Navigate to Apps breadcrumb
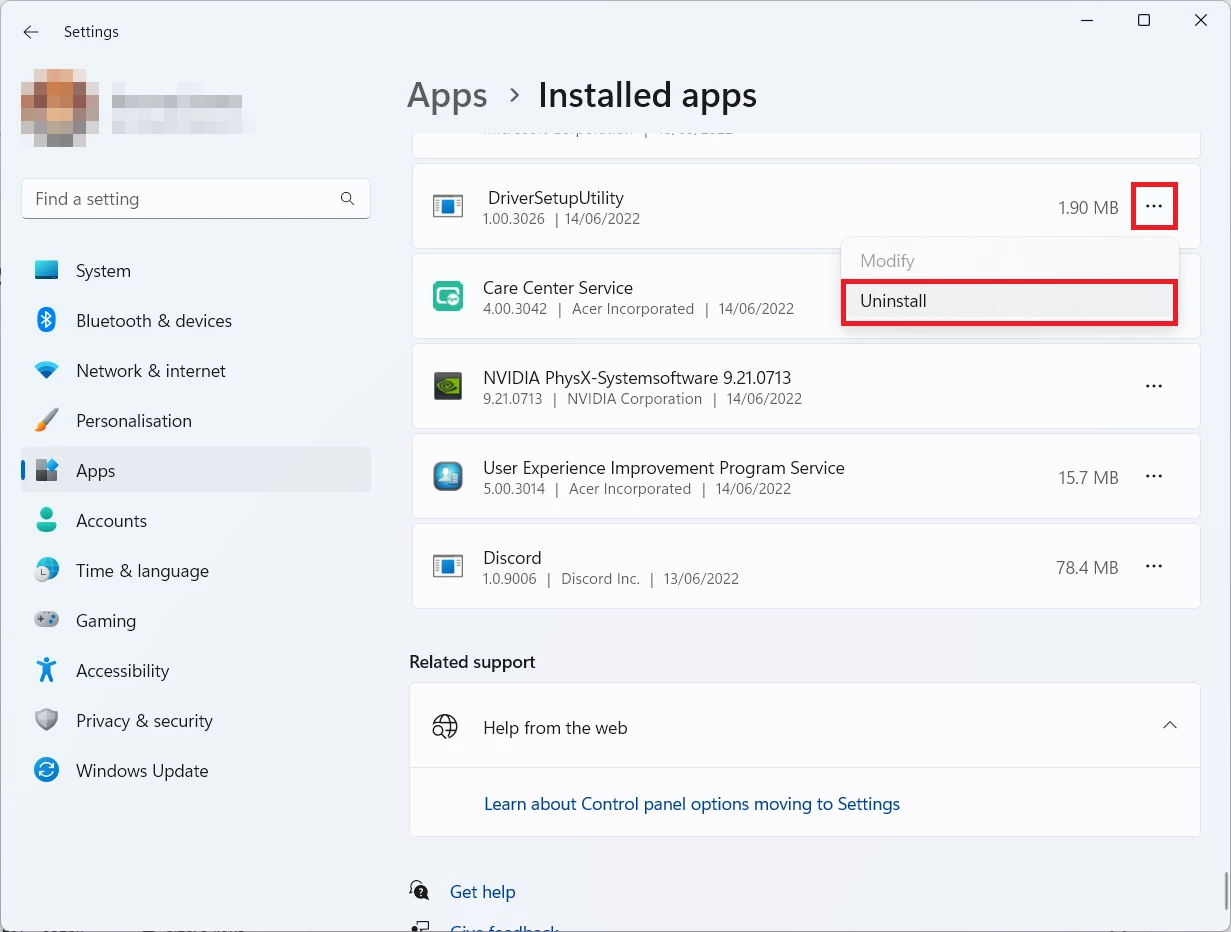 tap(447, 96)
